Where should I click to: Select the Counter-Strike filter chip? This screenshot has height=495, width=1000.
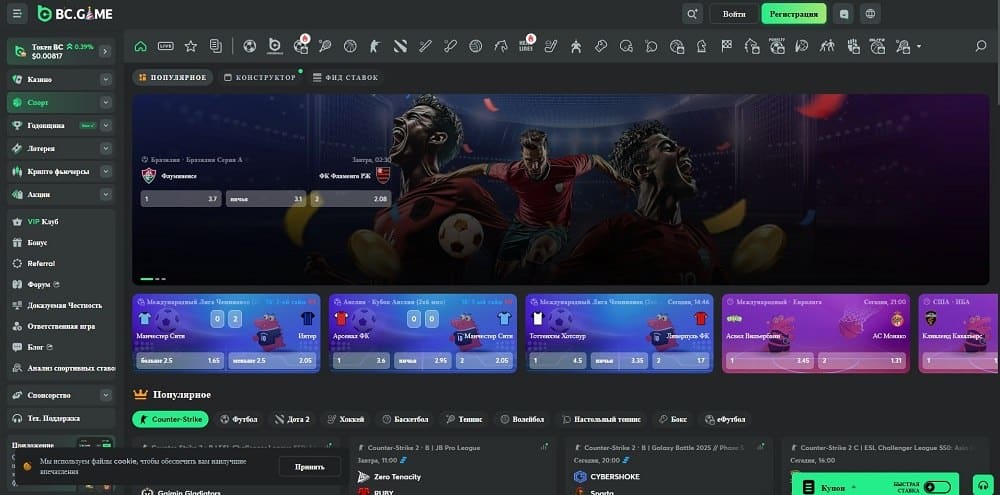(170, 419)
